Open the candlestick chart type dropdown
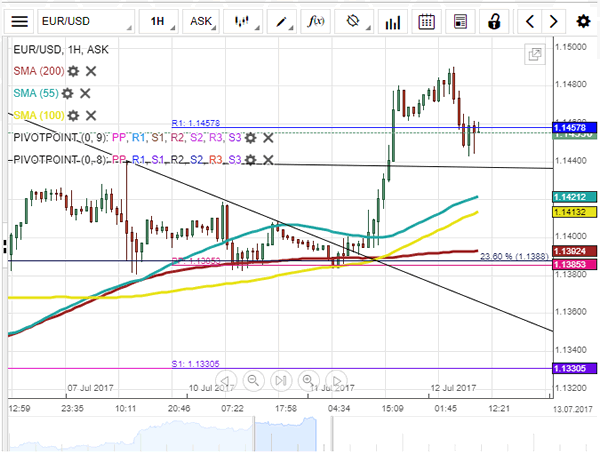Viewport: 600px width, 455px height. [x=243, y=21]
